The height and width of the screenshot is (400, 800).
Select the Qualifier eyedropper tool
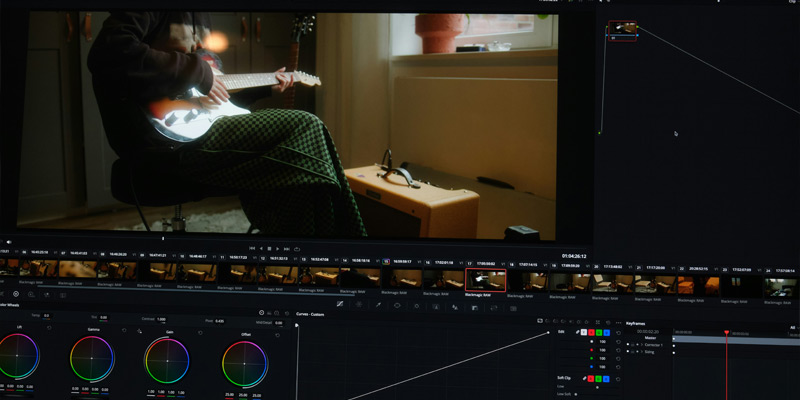click(x=378, y=304)
